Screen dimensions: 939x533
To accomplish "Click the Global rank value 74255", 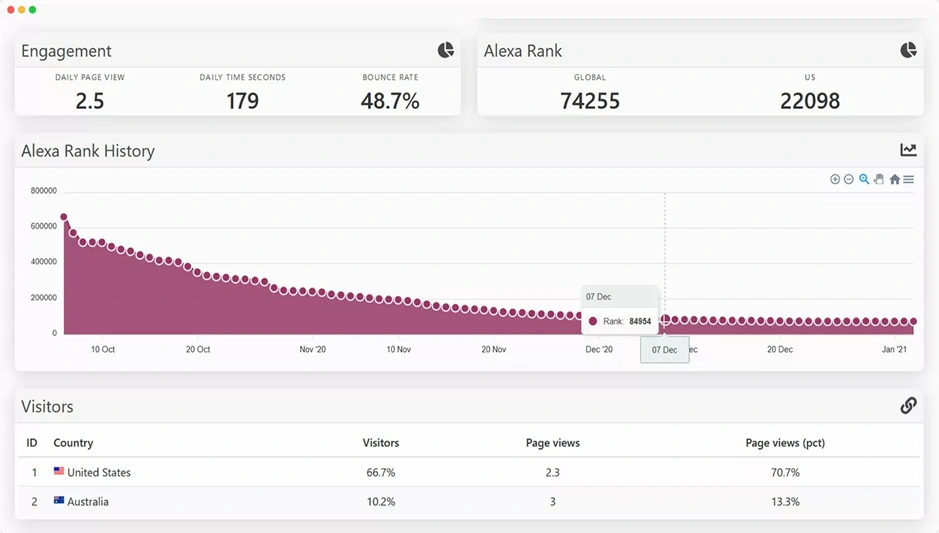I will pos(590,101).
